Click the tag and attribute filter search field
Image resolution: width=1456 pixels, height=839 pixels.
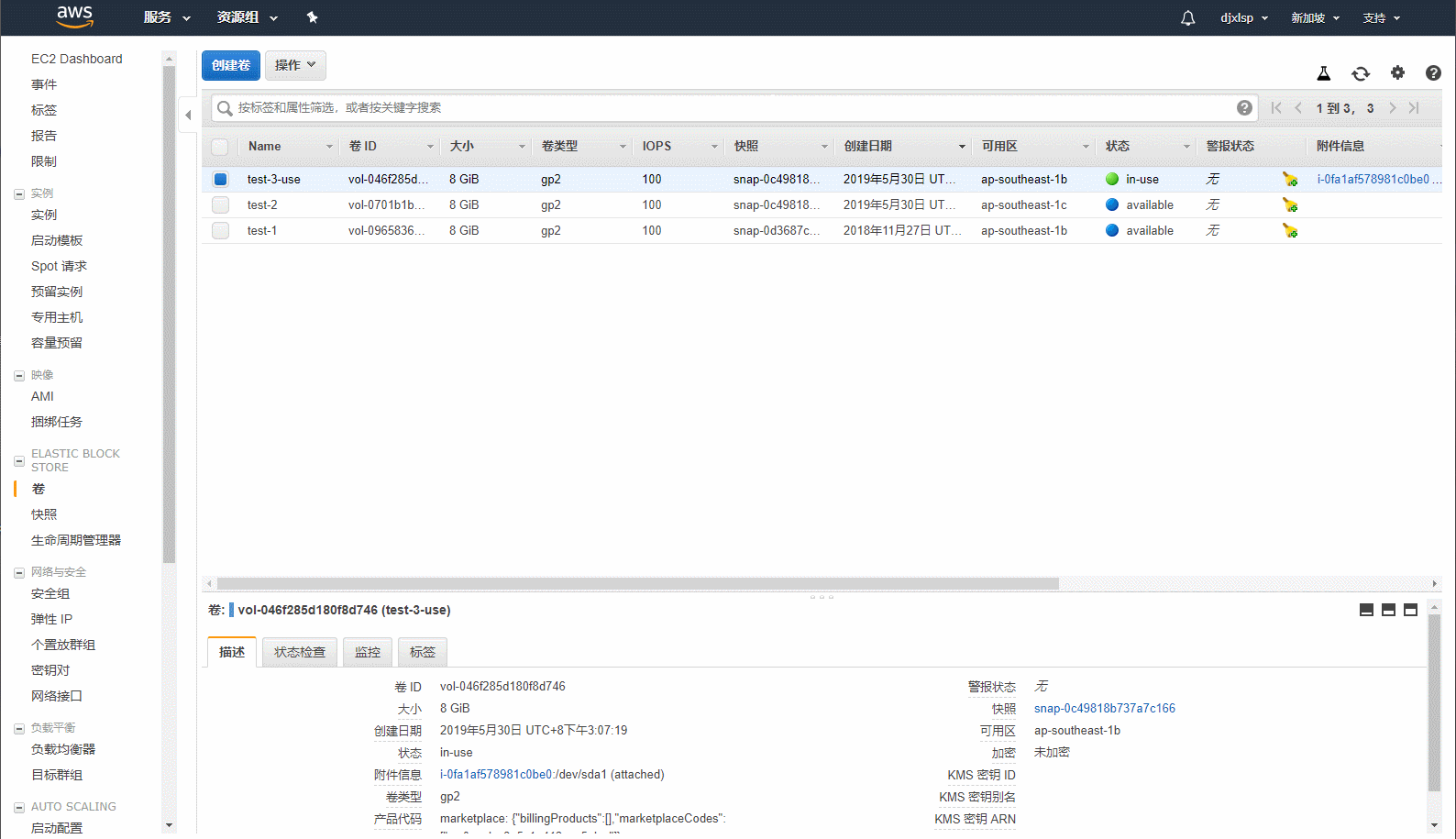pos(734,108)
